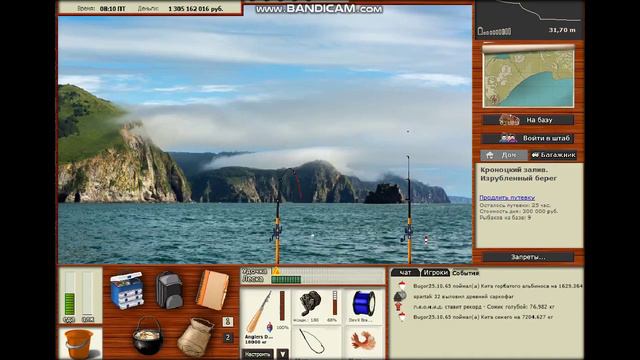This screenshot has height=360, width=640.
Task: Click the Осталось путевки: 25 час. line
Action: tap(515, 205)
